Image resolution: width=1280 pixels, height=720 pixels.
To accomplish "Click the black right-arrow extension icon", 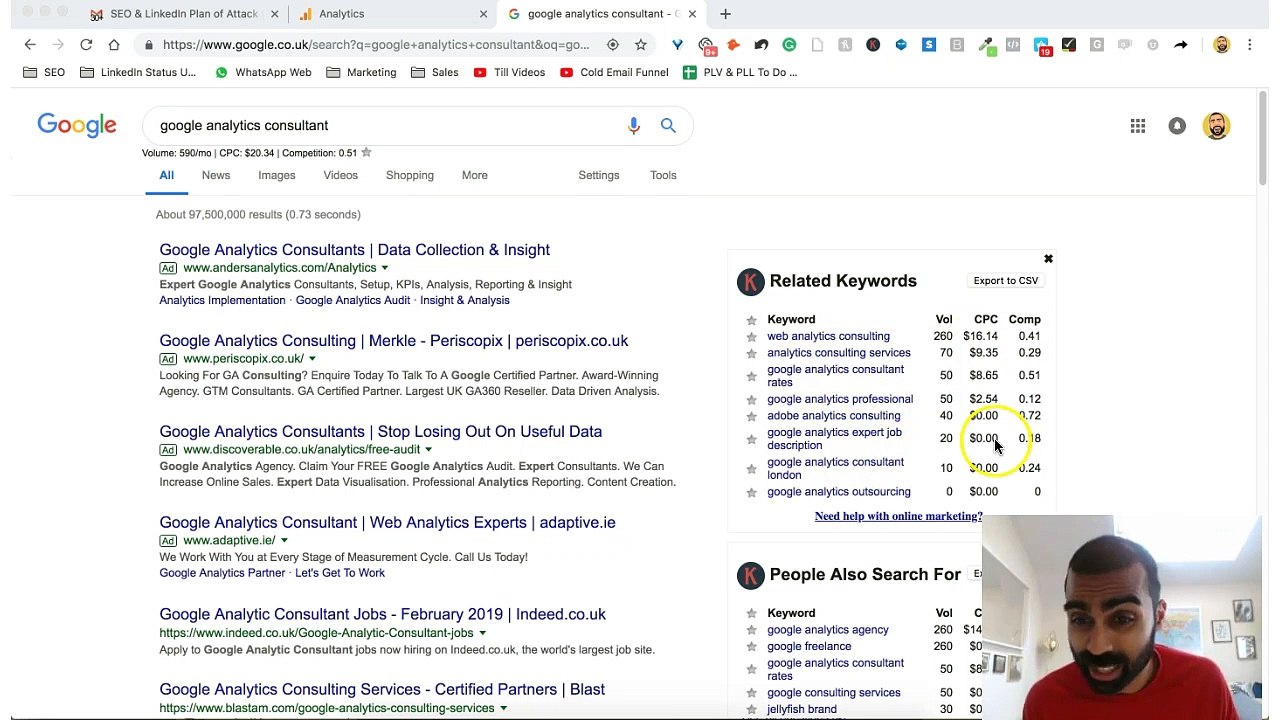I will [x=1181, y=44].
